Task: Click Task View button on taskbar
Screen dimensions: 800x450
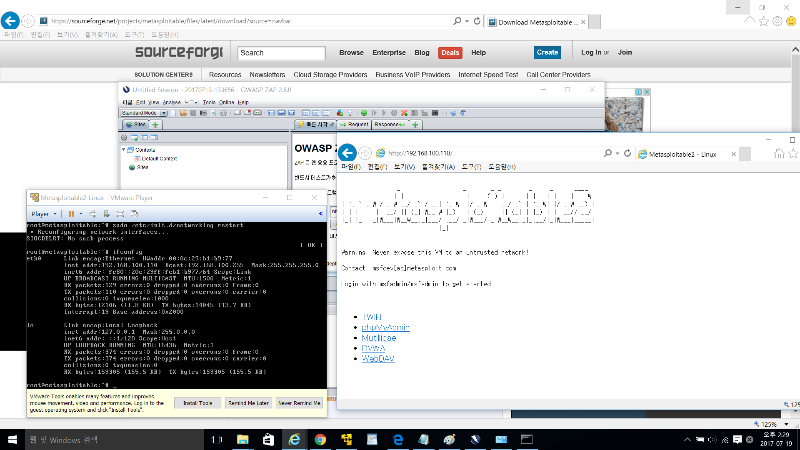Action: tap(217, 439)
